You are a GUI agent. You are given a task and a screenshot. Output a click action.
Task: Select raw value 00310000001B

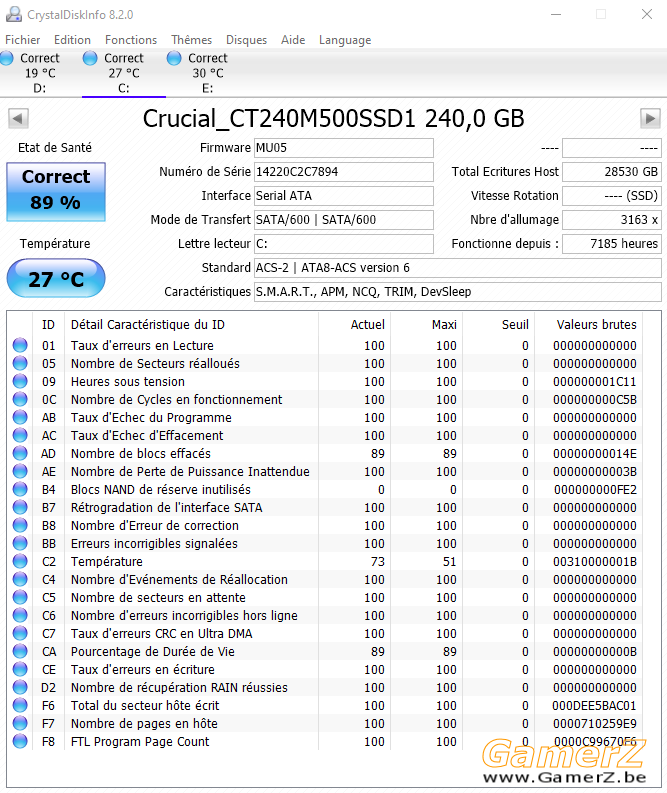594,561
